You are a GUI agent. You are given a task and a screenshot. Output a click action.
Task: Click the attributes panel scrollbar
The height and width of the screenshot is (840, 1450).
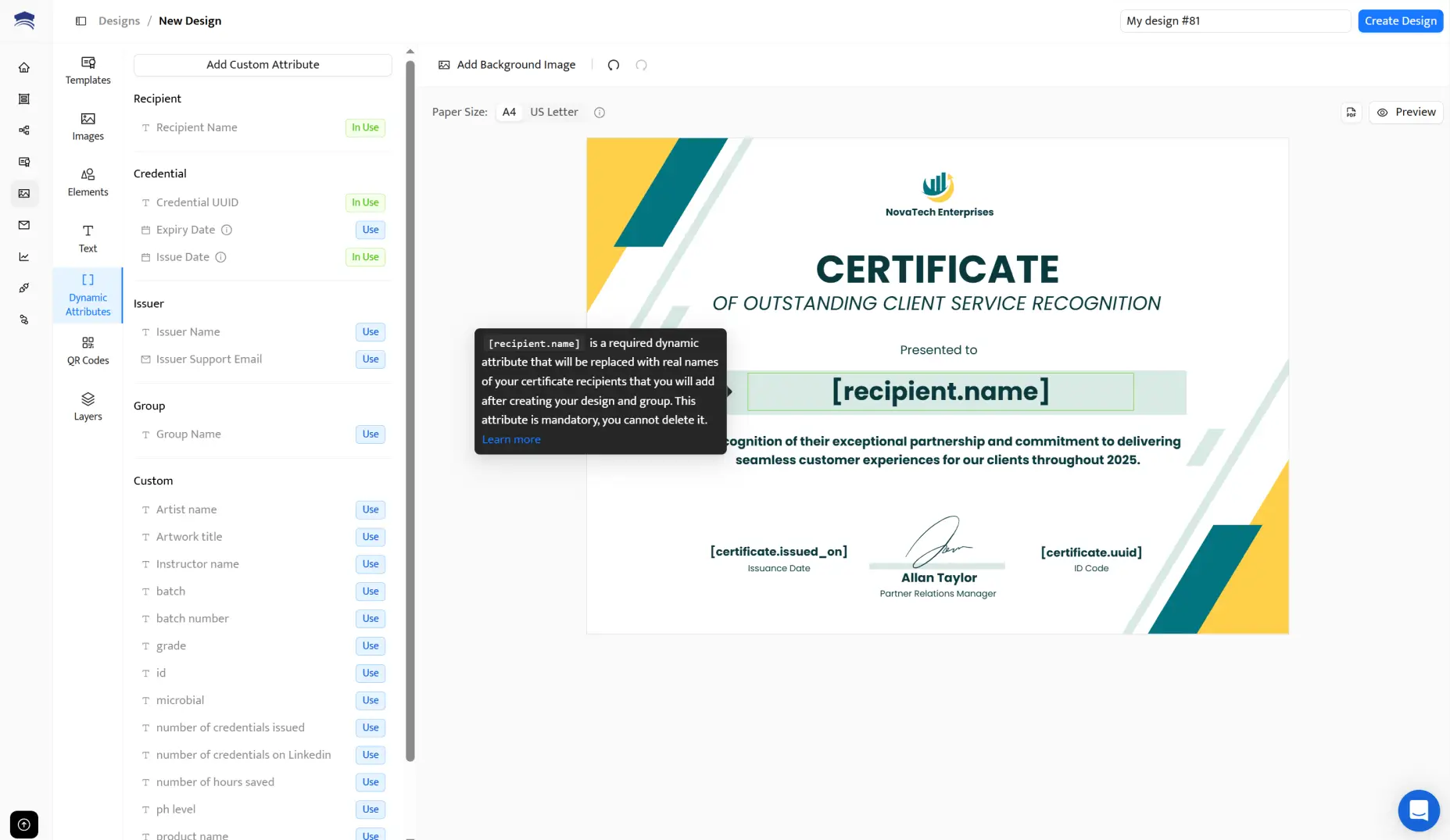(x=410, y=410)
